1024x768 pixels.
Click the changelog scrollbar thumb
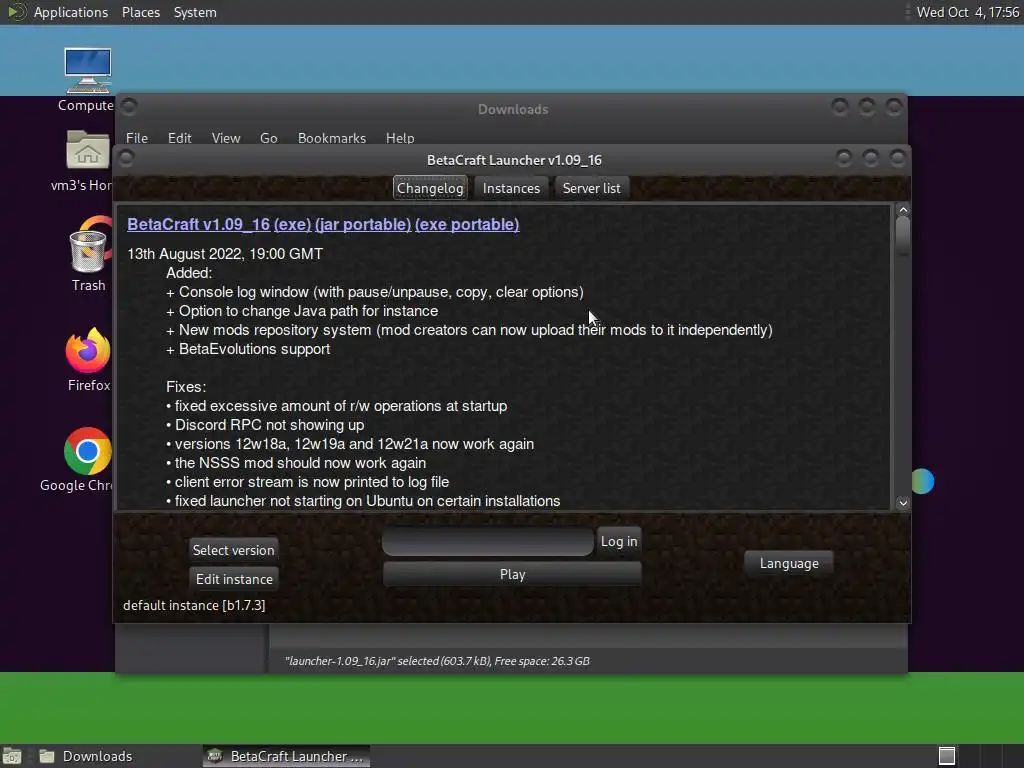point(903,236)
